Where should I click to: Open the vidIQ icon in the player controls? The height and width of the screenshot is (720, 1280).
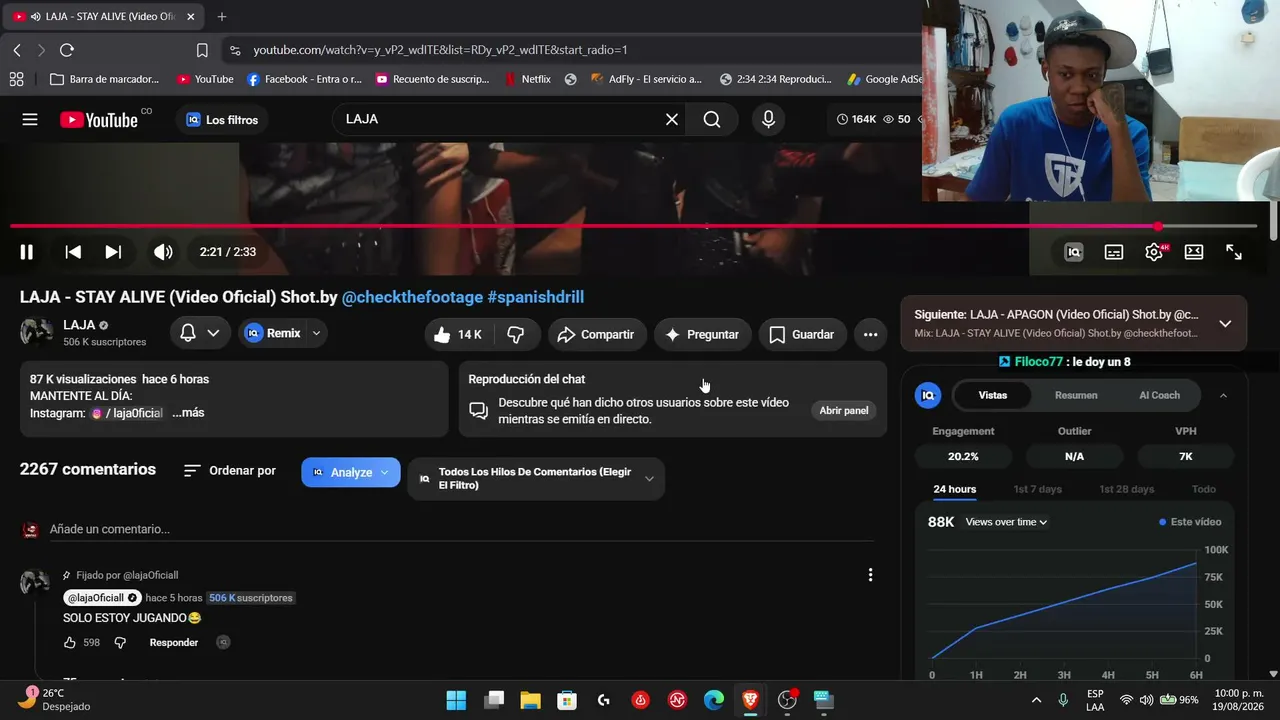[x=1074, y=252]
